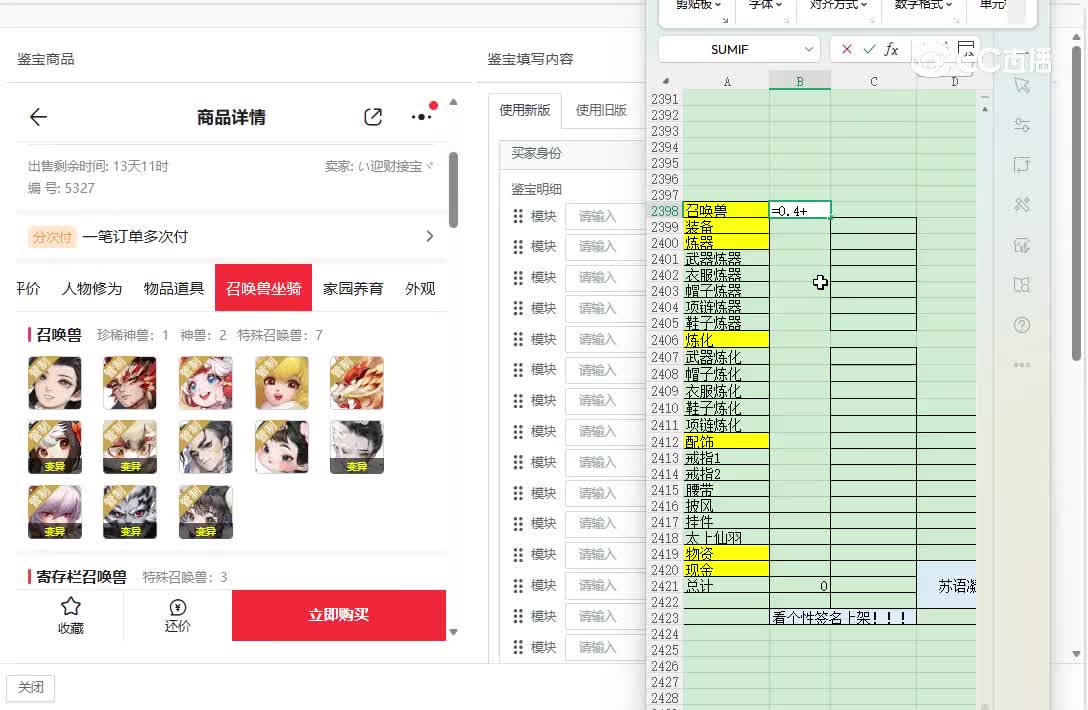This screenshot has width=1088, height=710.
Task: Select column A header in spreadsheet
Action: tap(726, 81)
